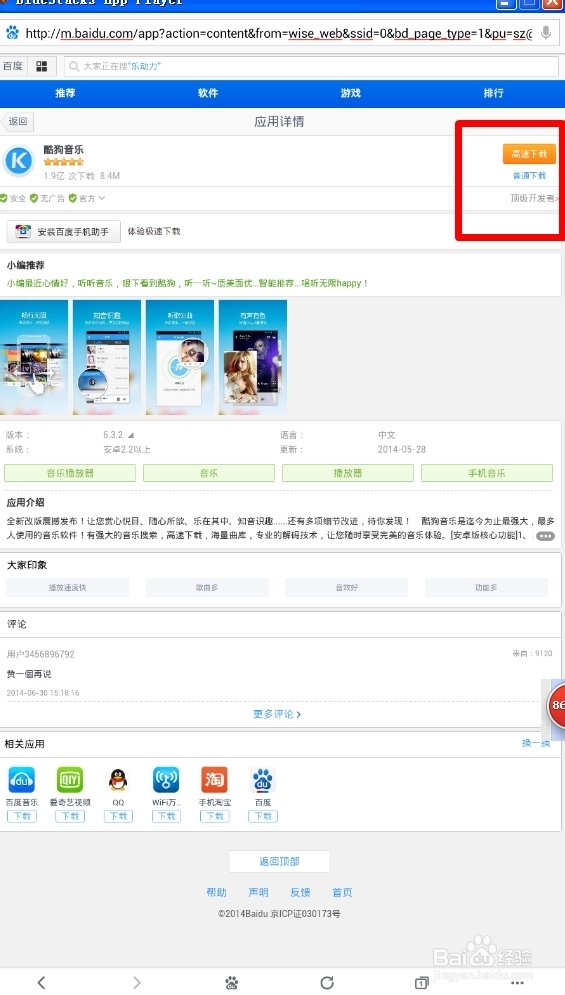Viewport: 565px width, 995px height.
Task: Click the orange 高速下载 button
Action: point(529,154)
